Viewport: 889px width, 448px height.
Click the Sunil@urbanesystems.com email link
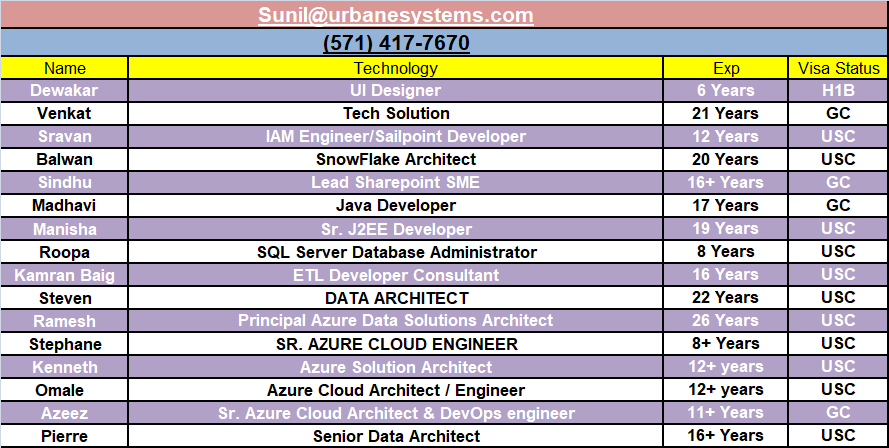click(x=396, y=15)
